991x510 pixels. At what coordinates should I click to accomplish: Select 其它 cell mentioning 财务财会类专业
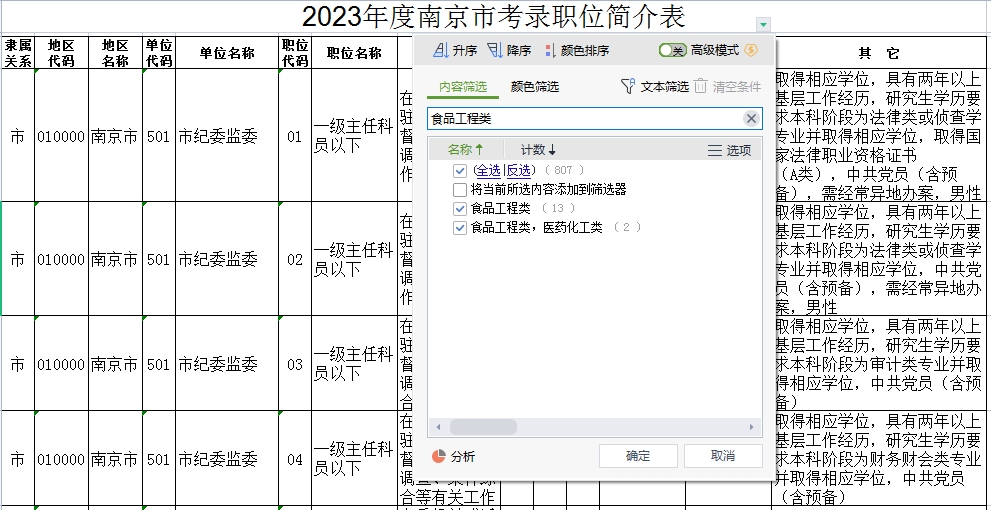point(879,459)
